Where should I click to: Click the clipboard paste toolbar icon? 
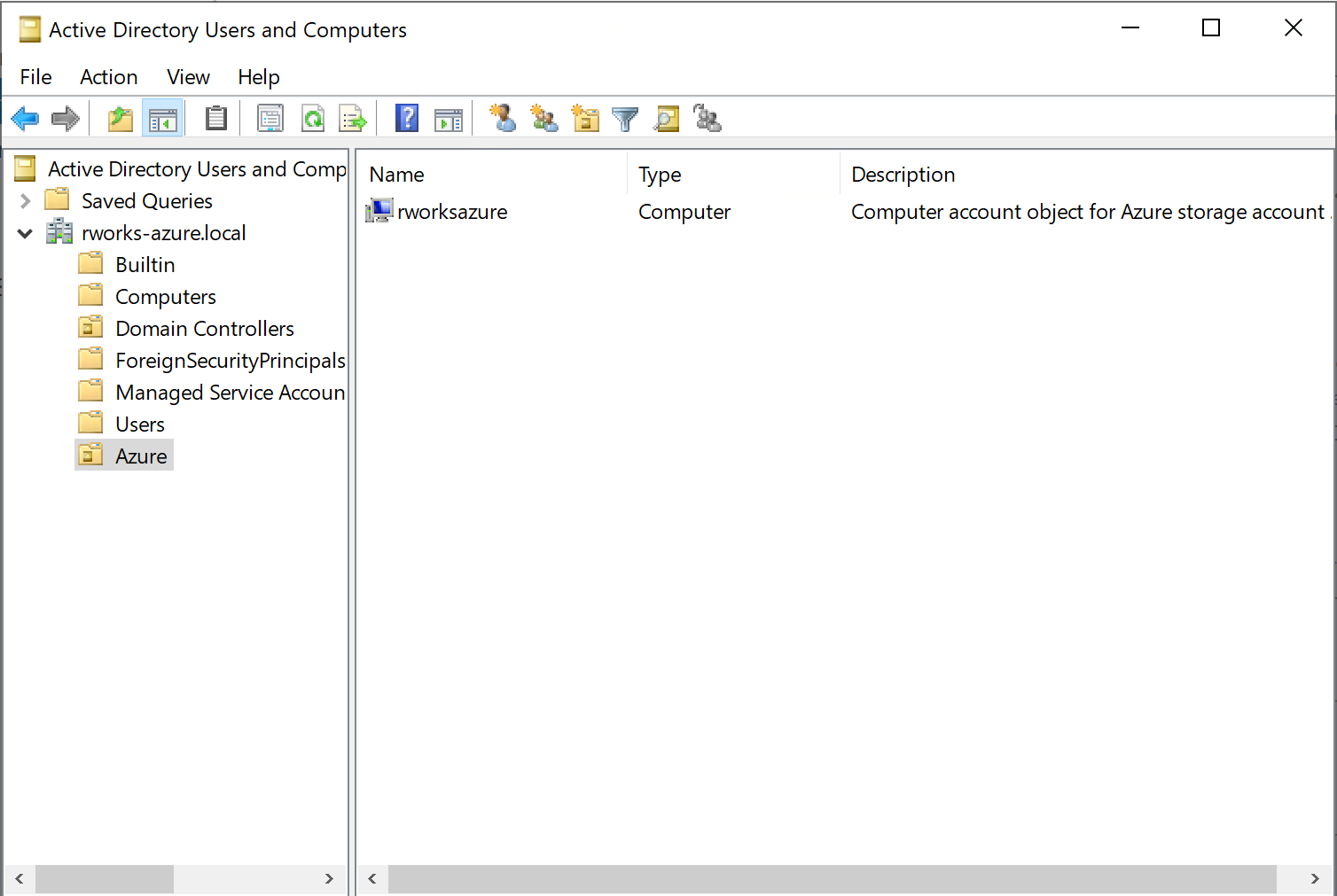pos(216,118)
